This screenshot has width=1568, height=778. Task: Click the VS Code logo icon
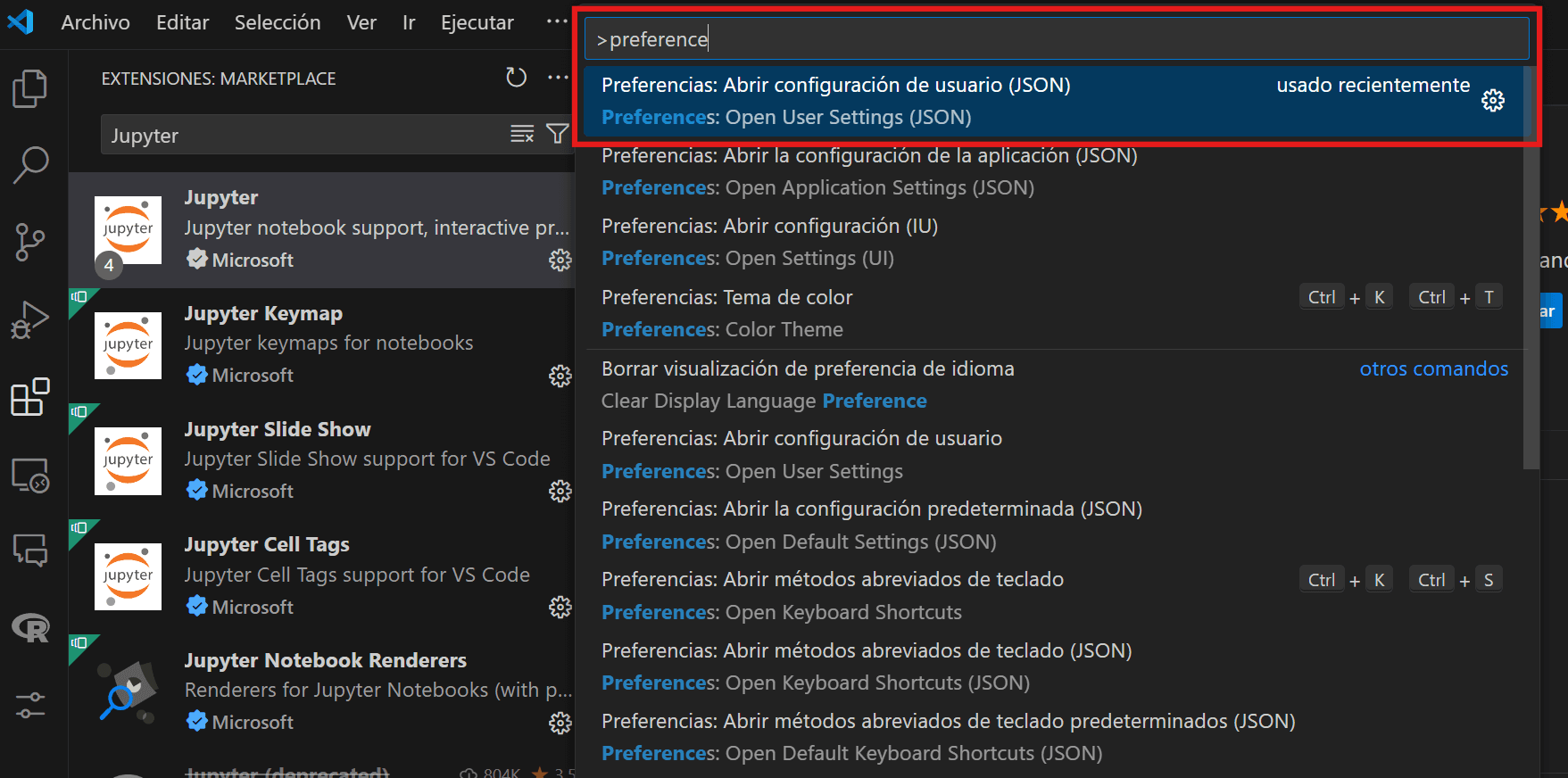pyautogui.click(x=21, y=21)
